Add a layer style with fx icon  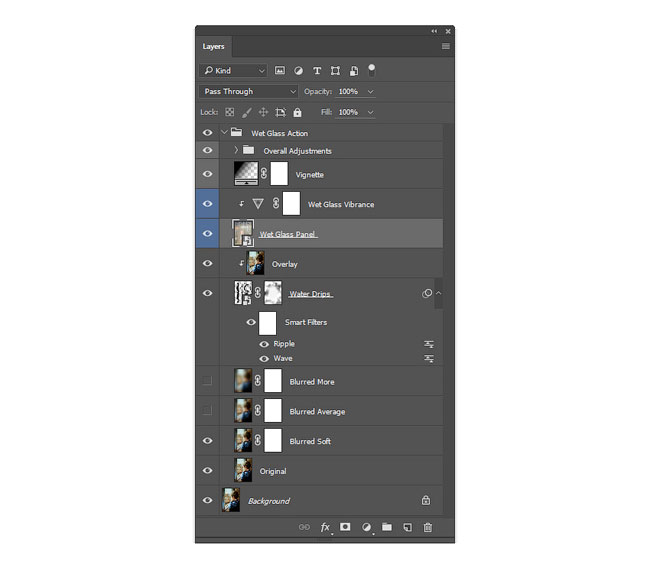point(325,527)
